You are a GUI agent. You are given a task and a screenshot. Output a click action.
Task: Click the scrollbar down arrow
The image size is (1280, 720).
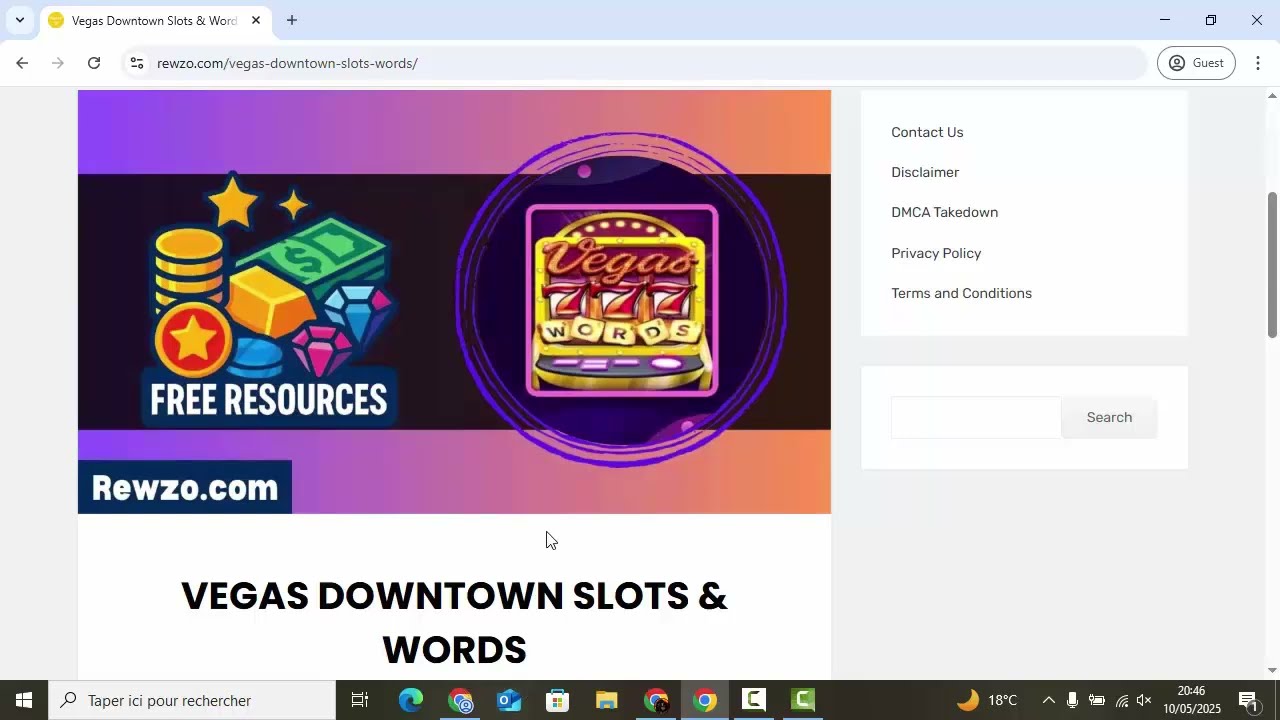tap(1272, 670)
